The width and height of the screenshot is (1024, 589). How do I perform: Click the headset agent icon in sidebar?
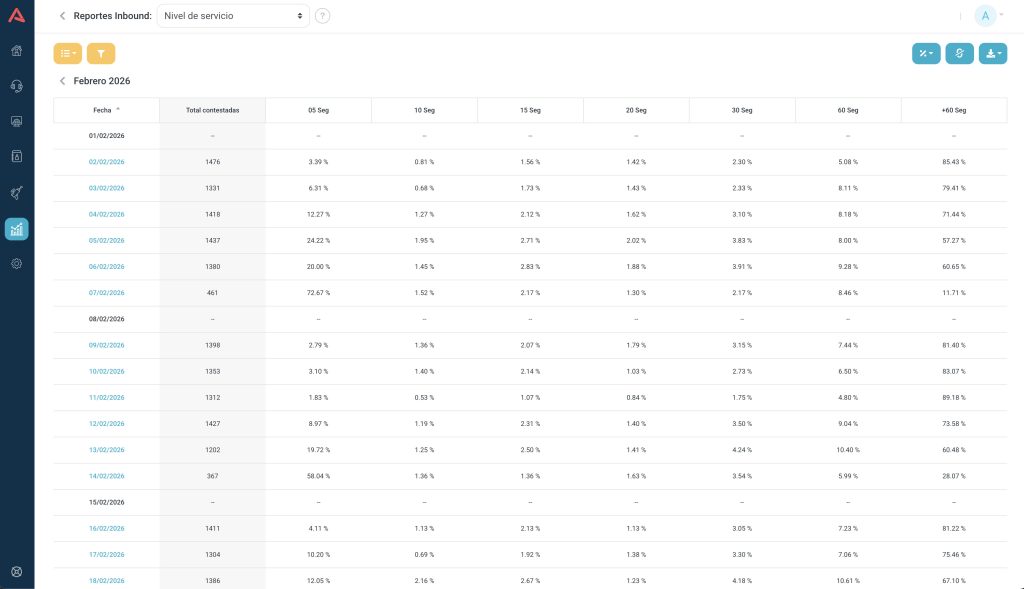tap(17, 86)
